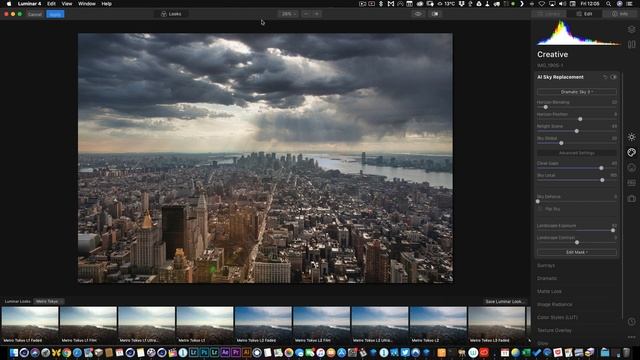Viewport: 640px width, 360px height.
Task: Open Illustrator from the Dock
Action: (247, 352)
